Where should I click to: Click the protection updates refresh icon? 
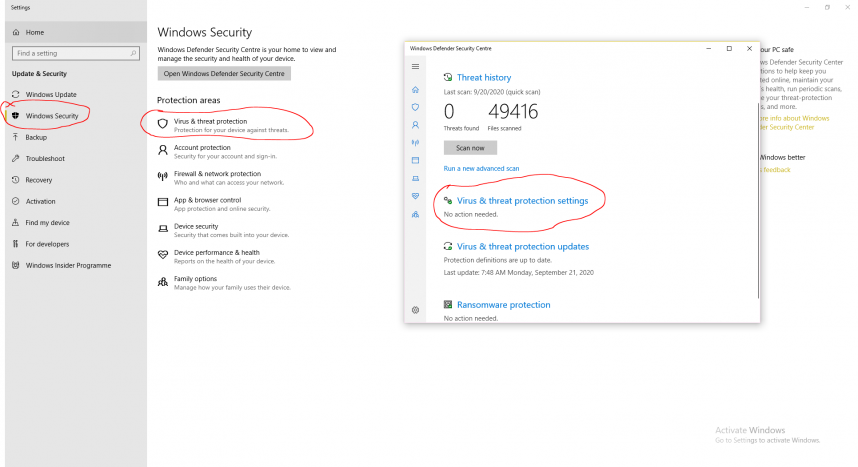tap(448, 246)
